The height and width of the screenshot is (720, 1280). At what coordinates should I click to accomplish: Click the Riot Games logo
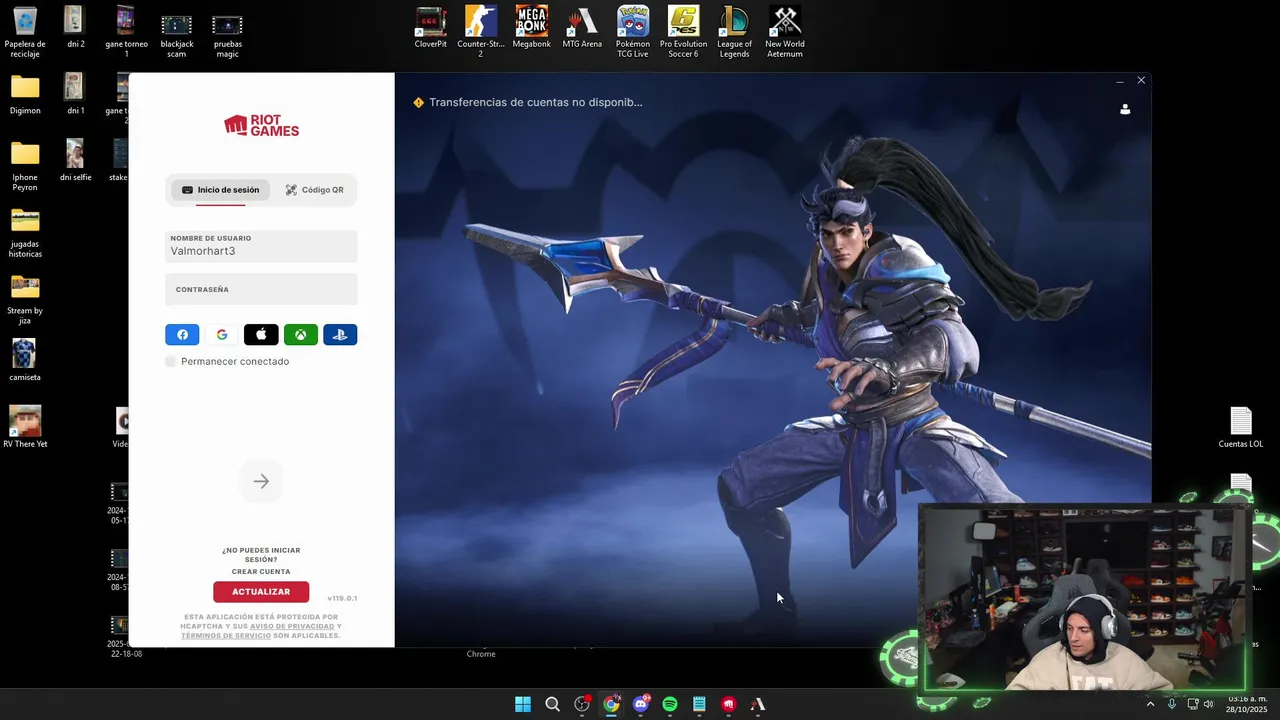[261, 126]
